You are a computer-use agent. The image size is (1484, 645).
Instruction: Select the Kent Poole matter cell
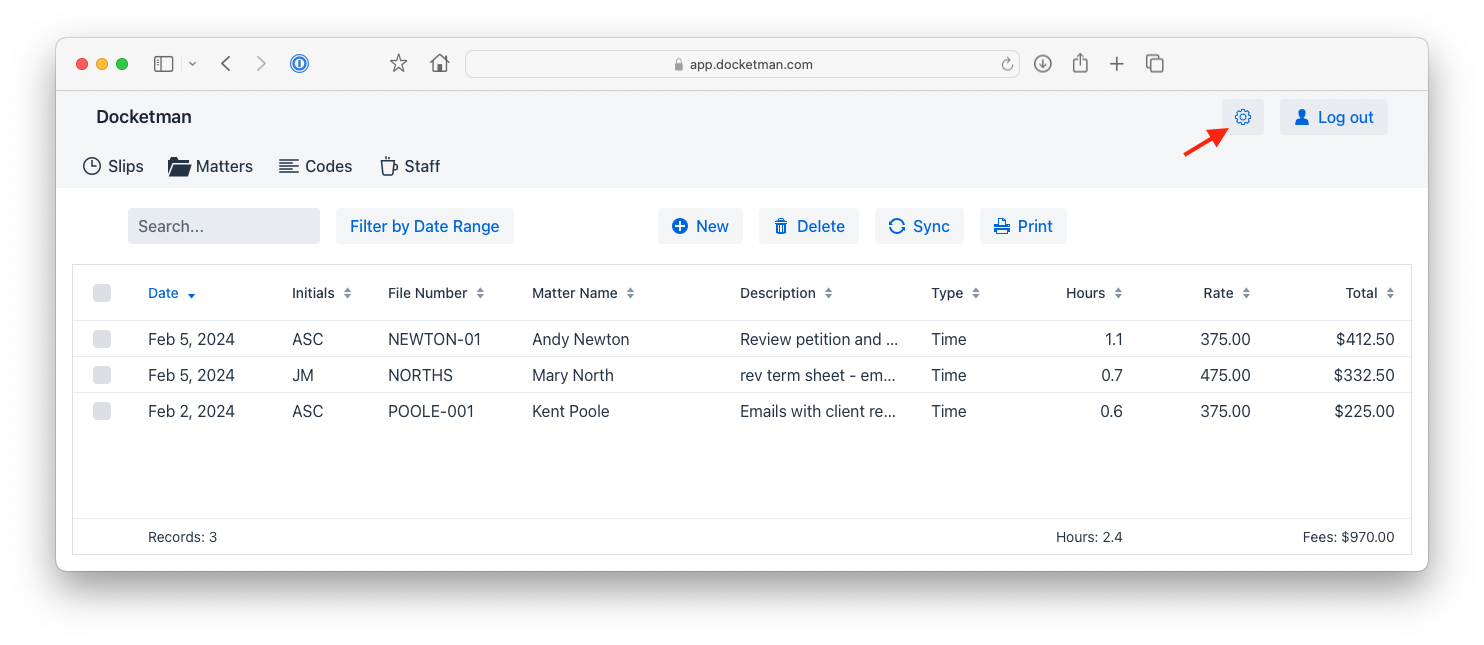click(570, 411)
